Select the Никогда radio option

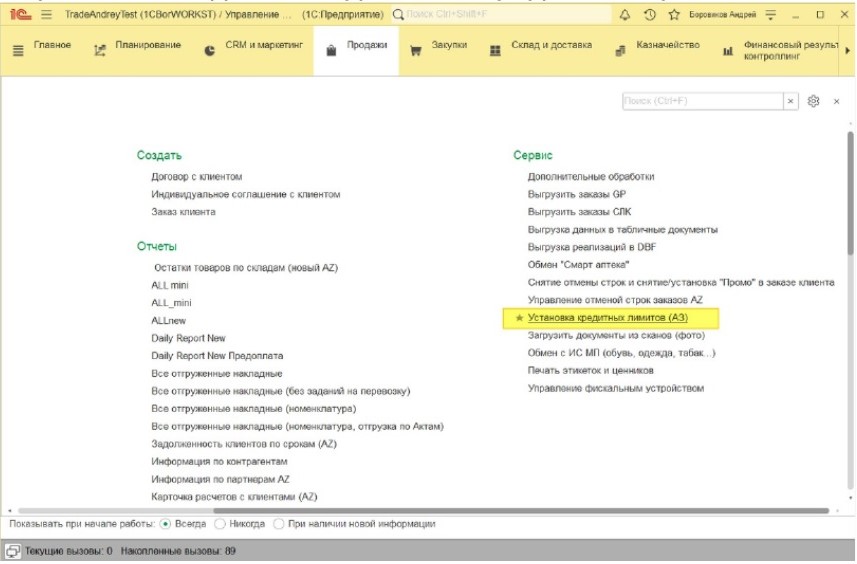220,524
